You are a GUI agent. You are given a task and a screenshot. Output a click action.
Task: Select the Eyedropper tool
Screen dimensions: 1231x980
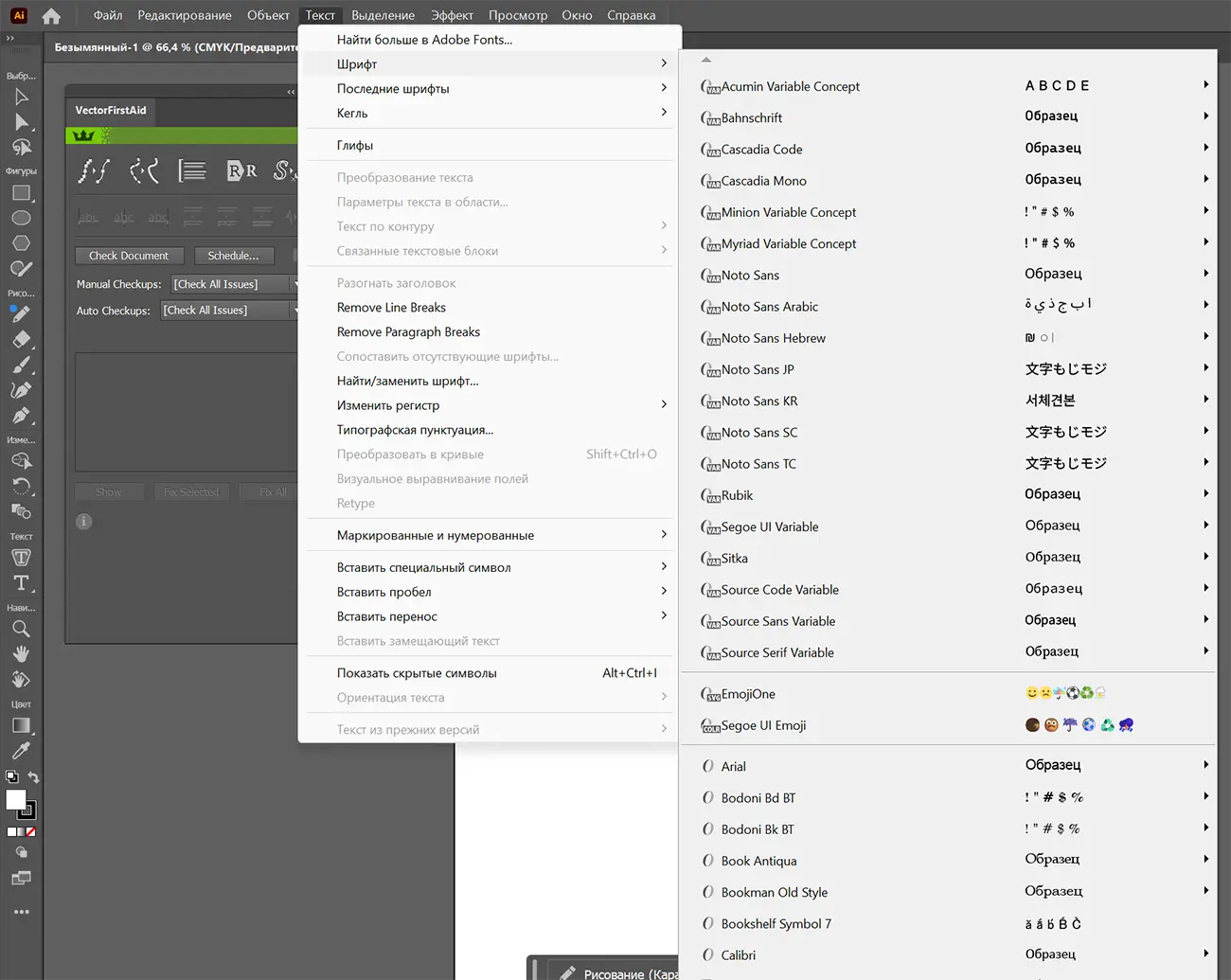point(21,751)
